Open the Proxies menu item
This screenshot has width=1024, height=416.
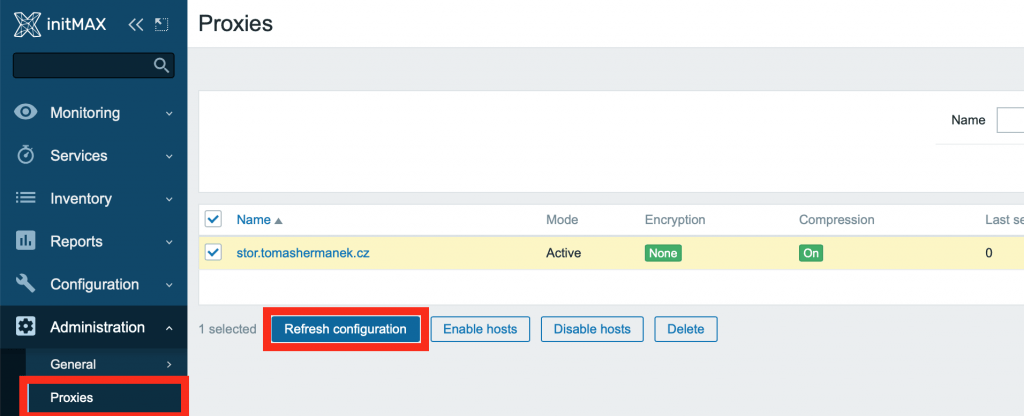click(x=72, y=398)
